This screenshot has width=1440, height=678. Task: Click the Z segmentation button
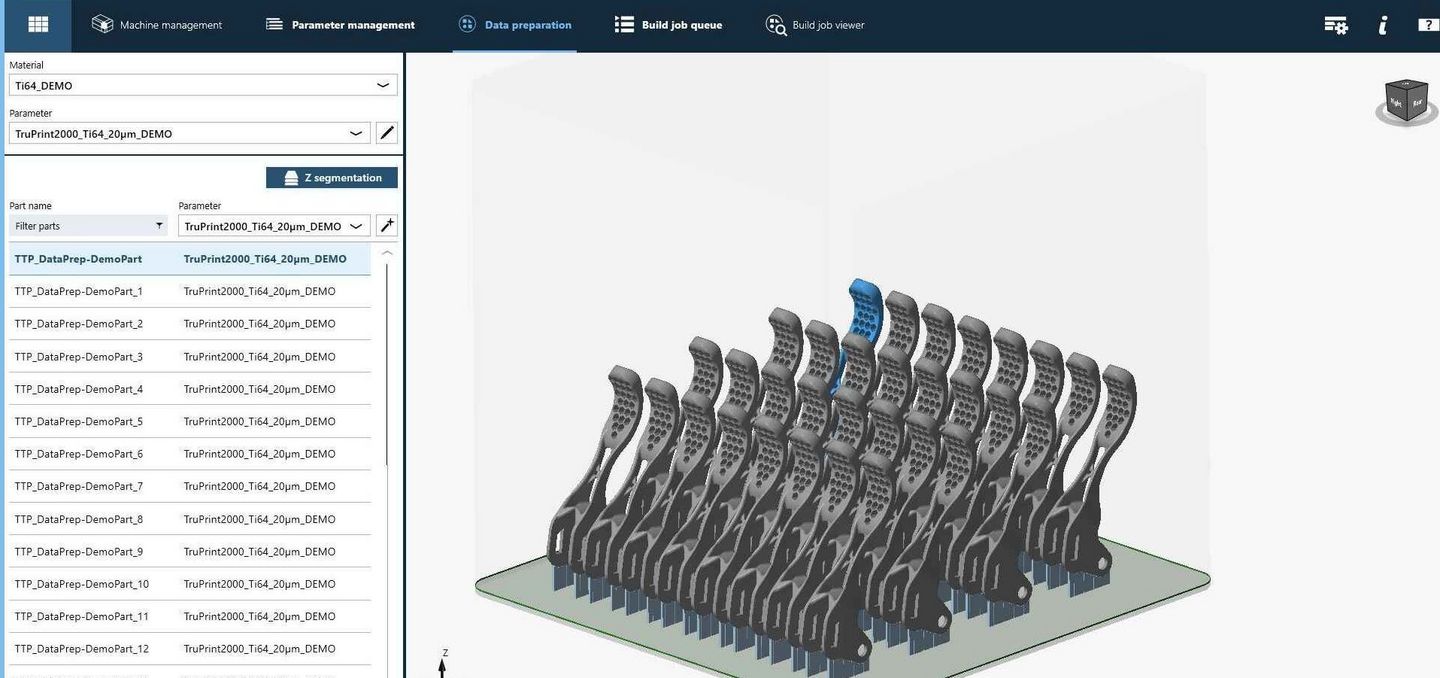coord(332,178)
